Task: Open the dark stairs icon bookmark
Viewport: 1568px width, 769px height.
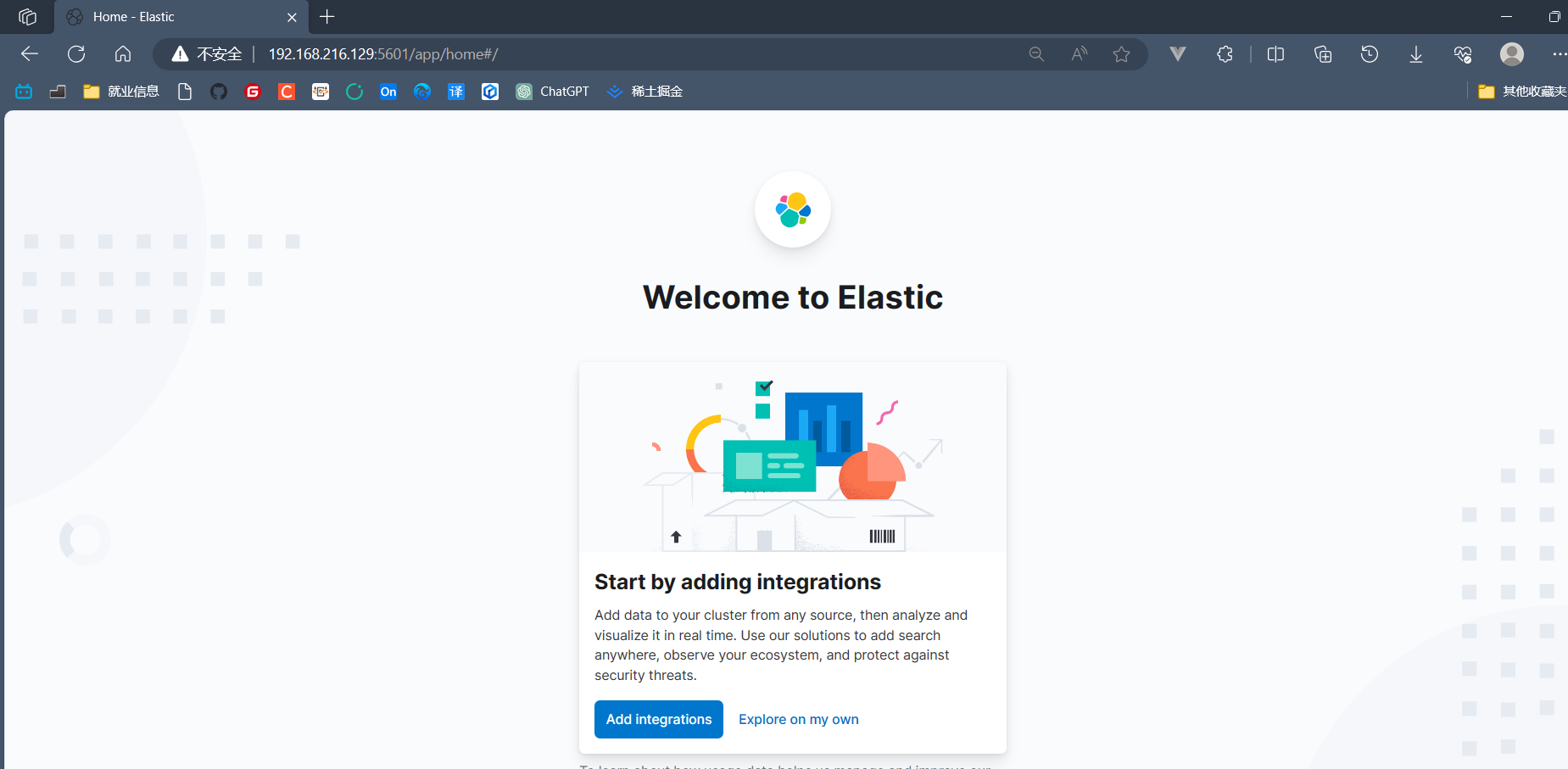Action: (x=58, y=92)
